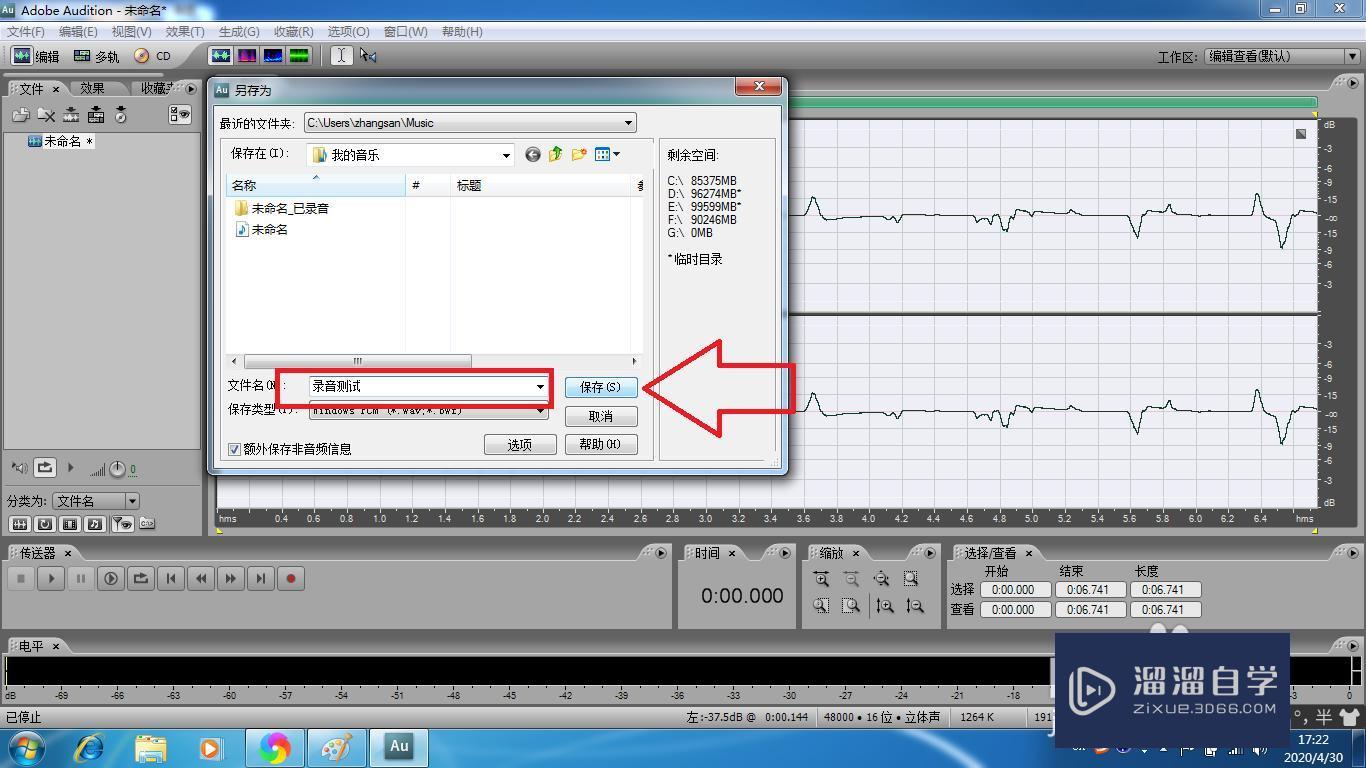Viewport: 1366px width, 768px height.
Task: Go to end transport button
Action: 261,578
